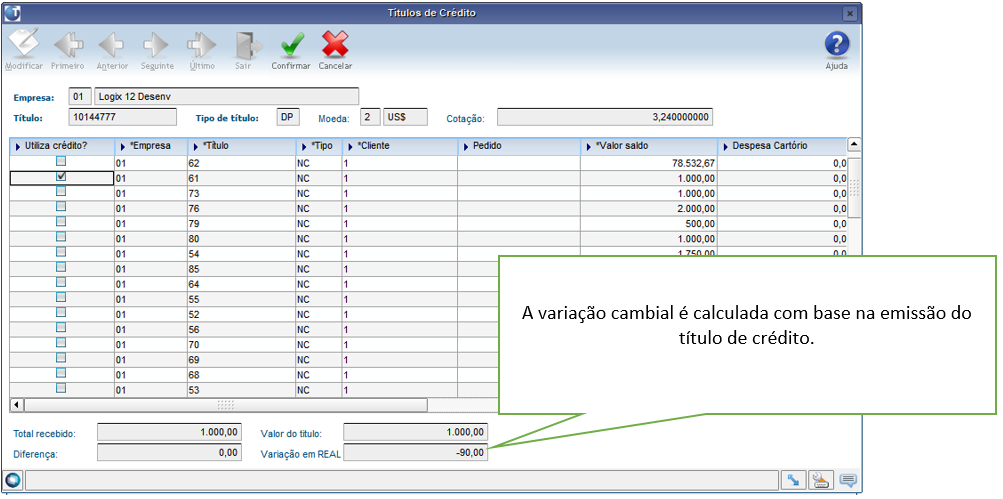Click the Variação em REAL field -90,00

(x=415, y=452)
